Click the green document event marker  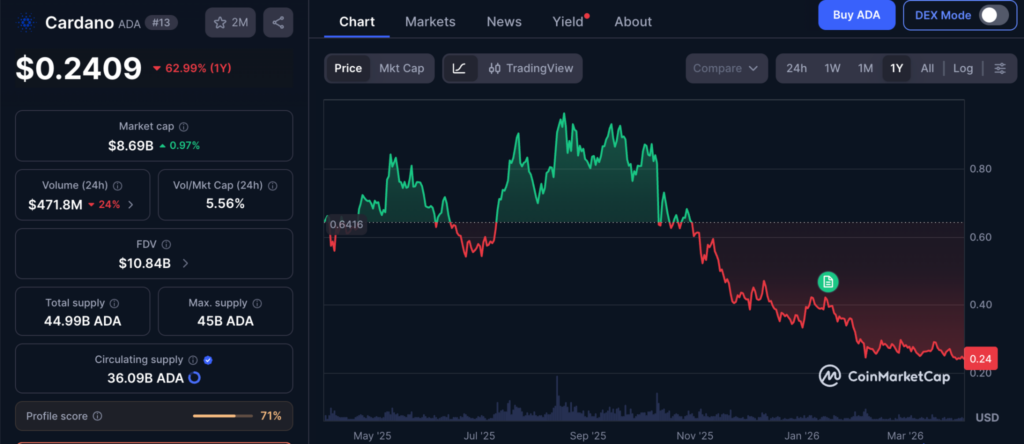pos(827,282)
